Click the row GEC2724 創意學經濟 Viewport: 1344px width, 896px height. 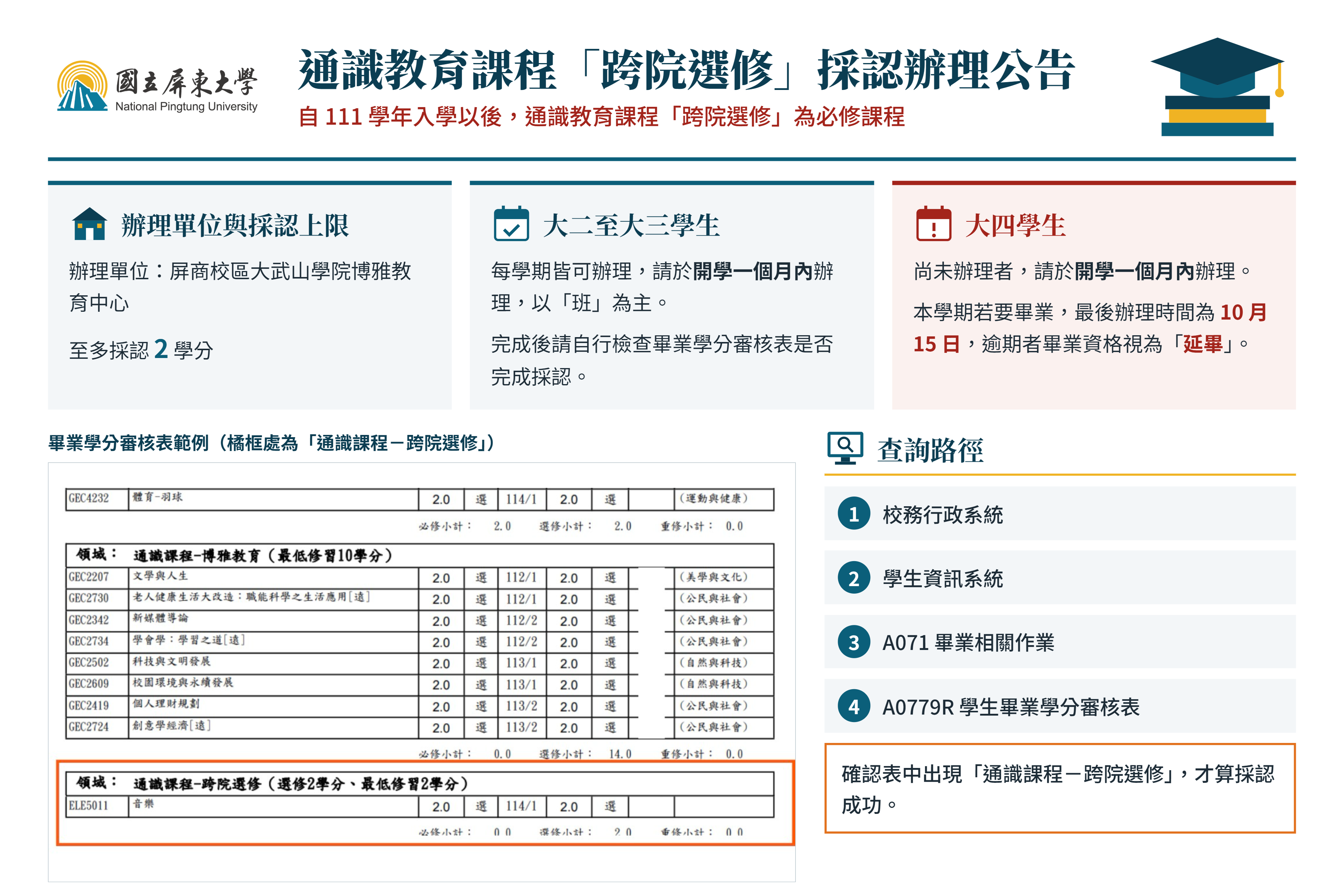click(x=419, y=727)
